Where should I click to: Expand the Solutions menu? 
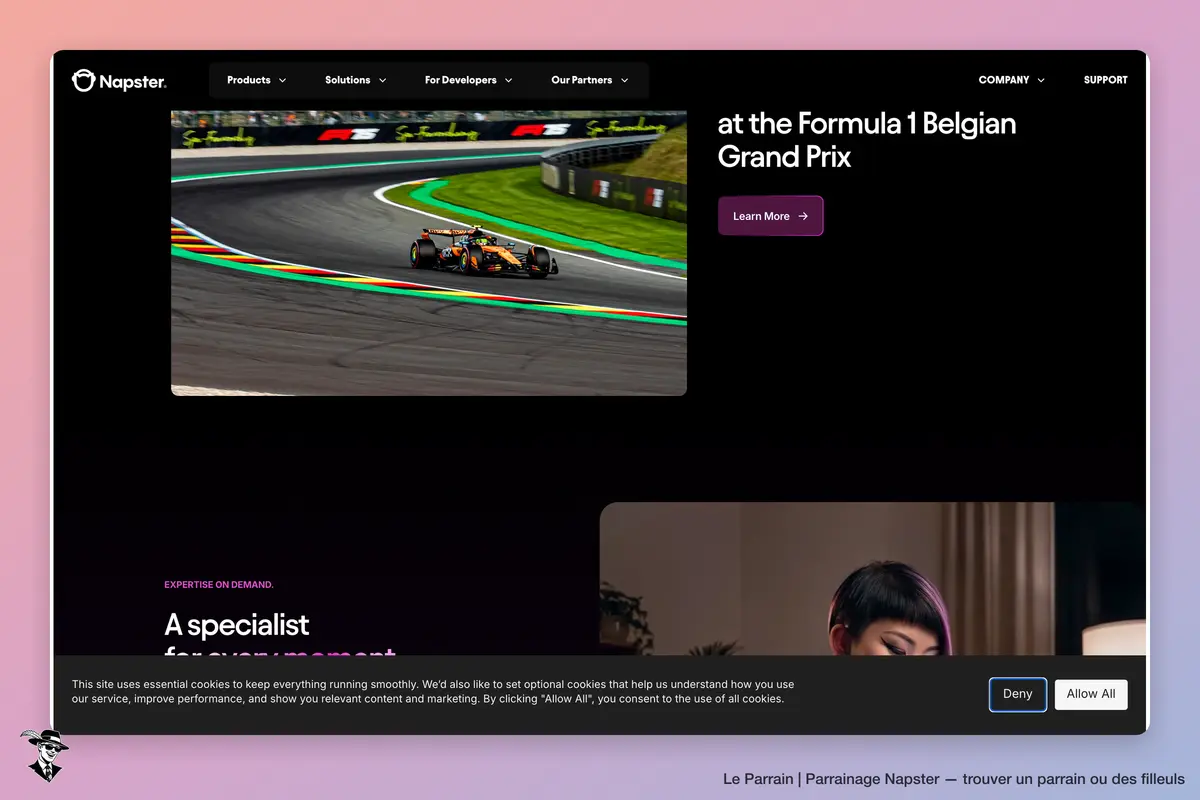(x=356, y=80)
